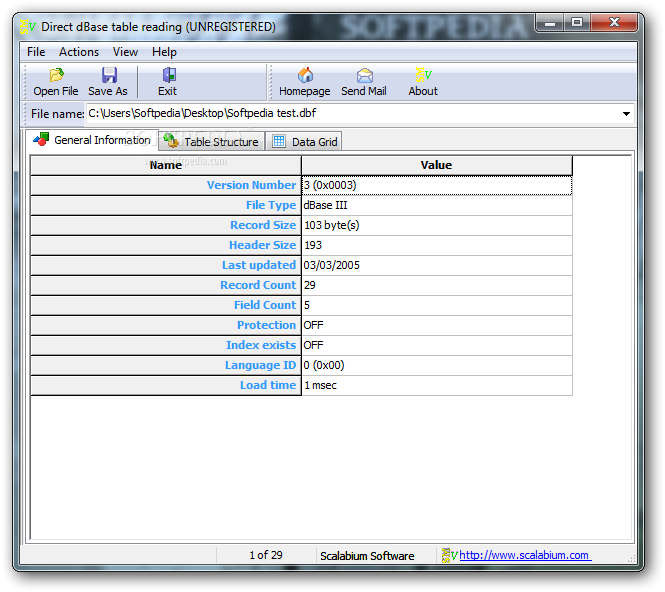
Task: Open the File menu
Action: [36, 52]
